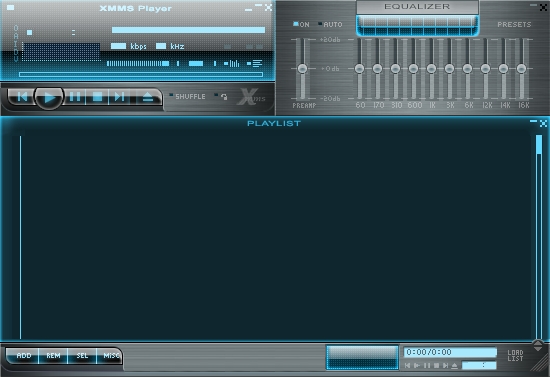
Task: Click clutterbar letter I for file info
Action: (16, 43)
